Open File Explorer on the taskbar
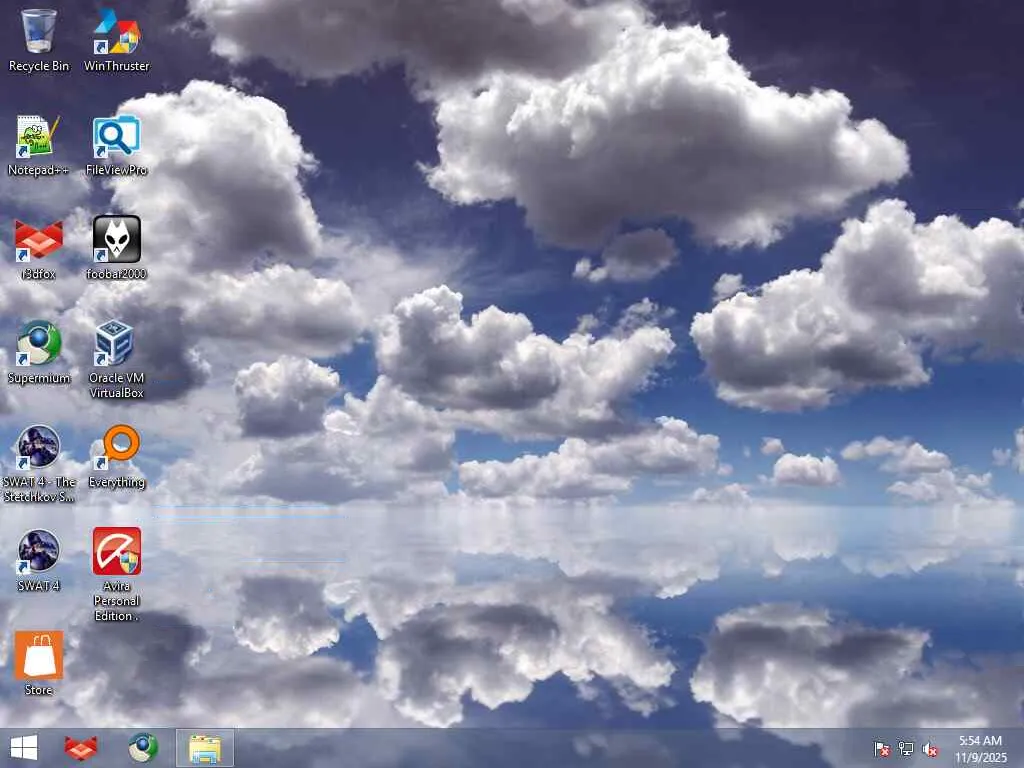The width and height of the screenshot is (1024, 768). 205,748
